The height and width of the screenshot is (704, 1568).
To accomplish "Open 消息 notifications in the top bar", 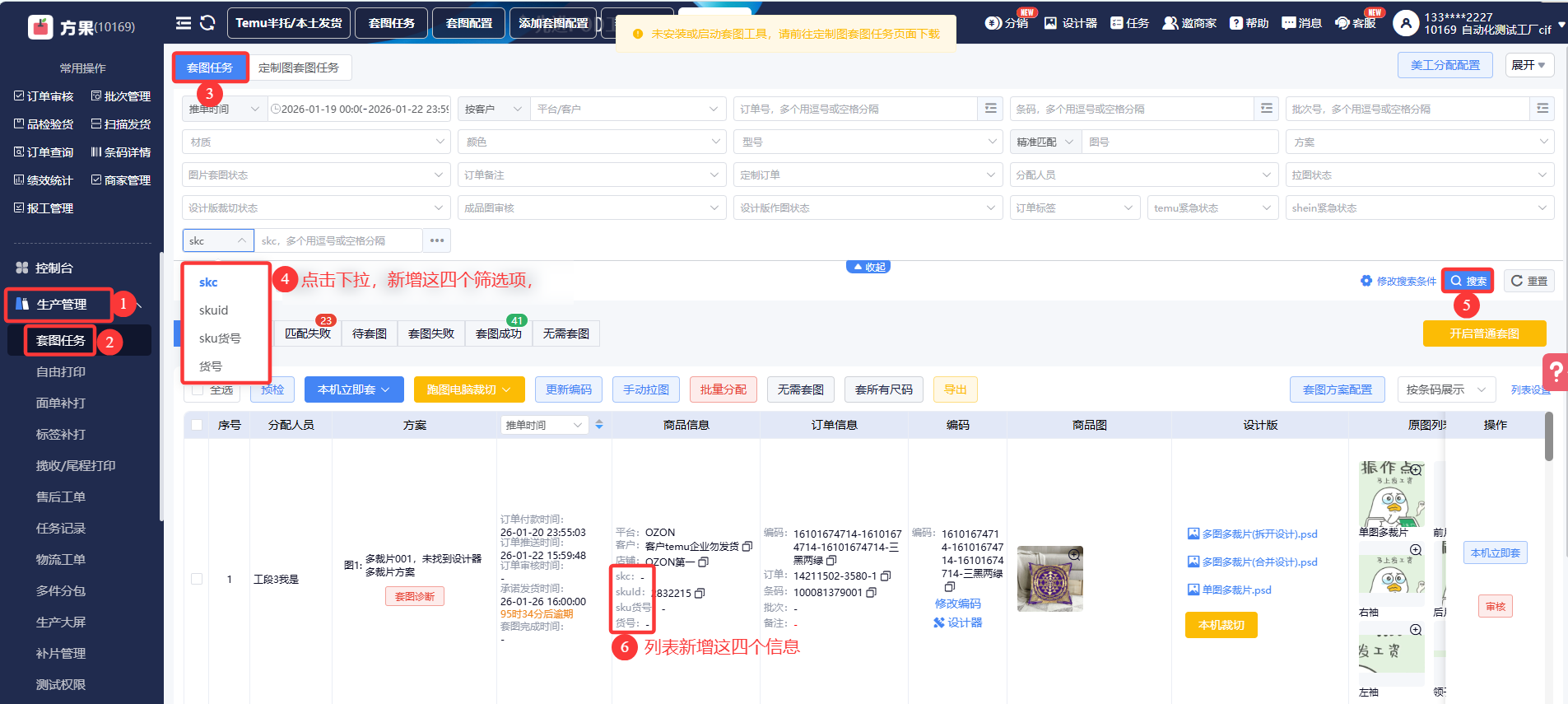I will [1302, 23].
